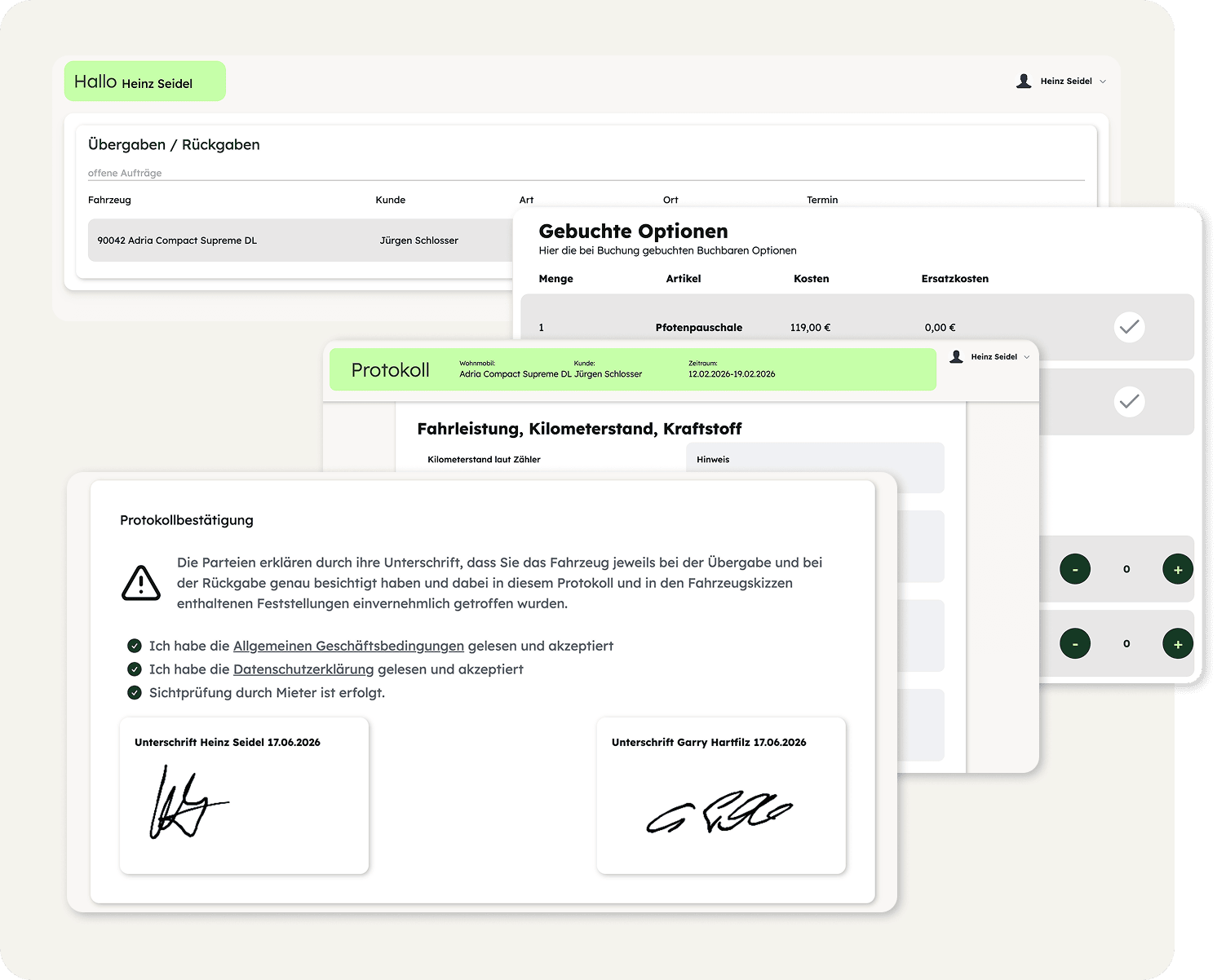
Task: Expand the Heinz Seidel dropdown in dashboard header
Action: pos(1103,82)
